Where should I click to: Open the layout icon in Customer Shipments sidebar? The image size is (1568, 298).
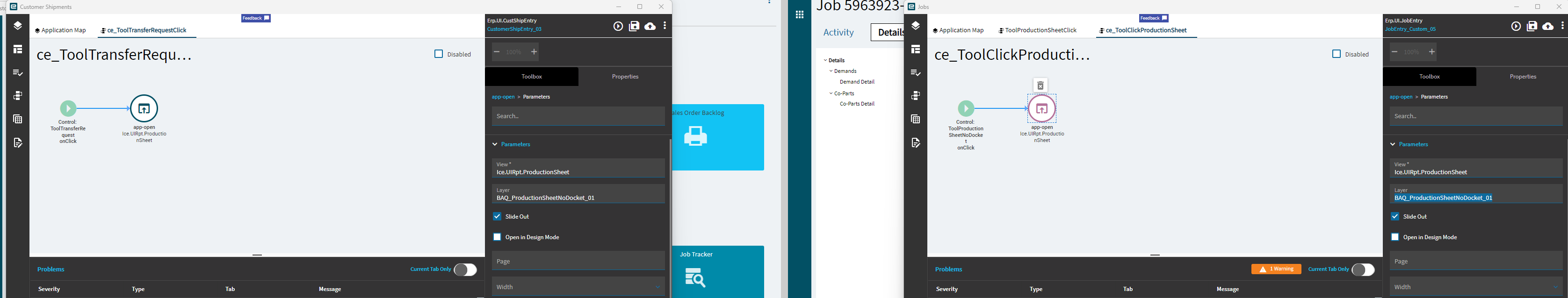point(18,49)
